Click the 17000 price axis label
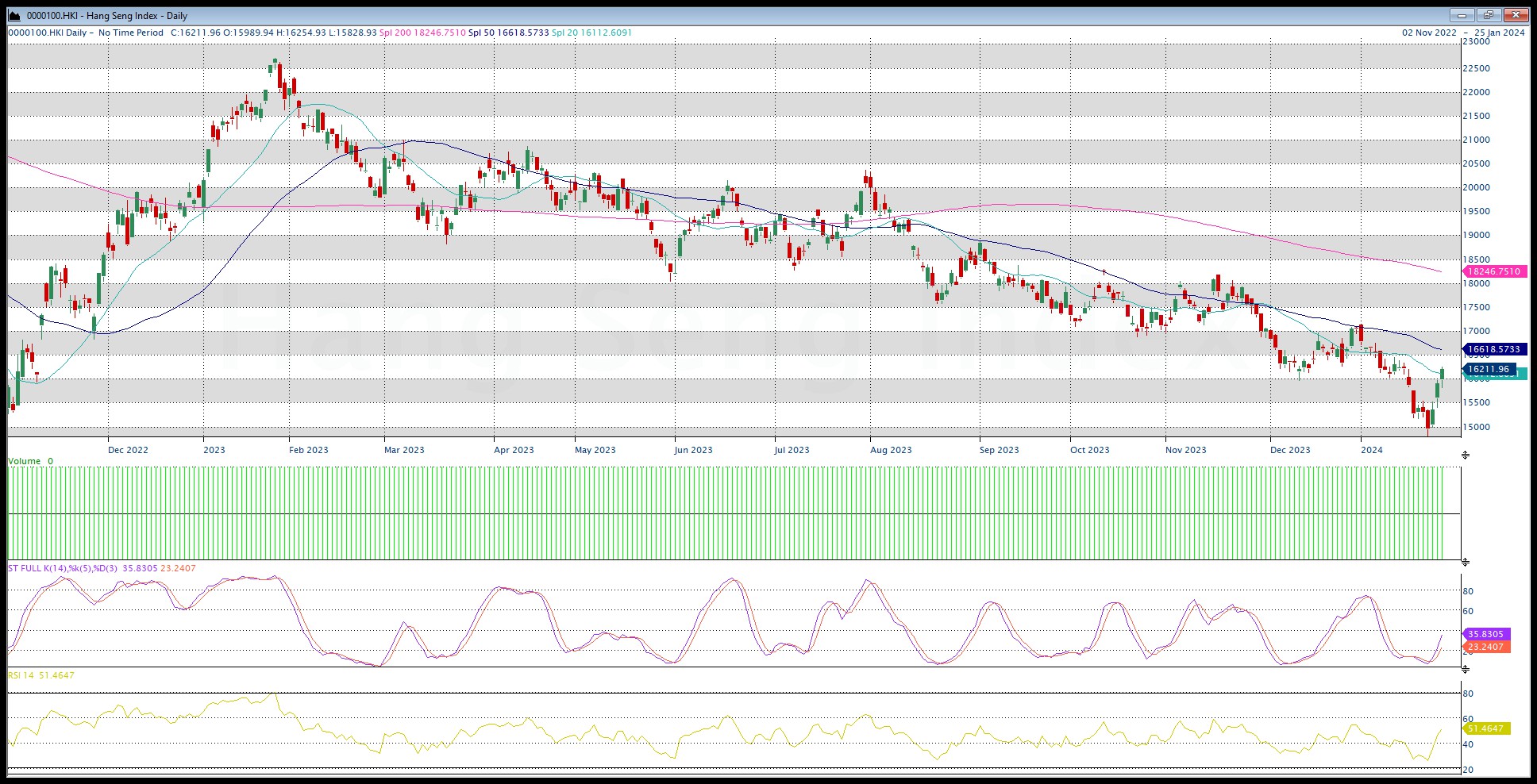This screenshot has height=784, width=1537. pos(1477,331)
